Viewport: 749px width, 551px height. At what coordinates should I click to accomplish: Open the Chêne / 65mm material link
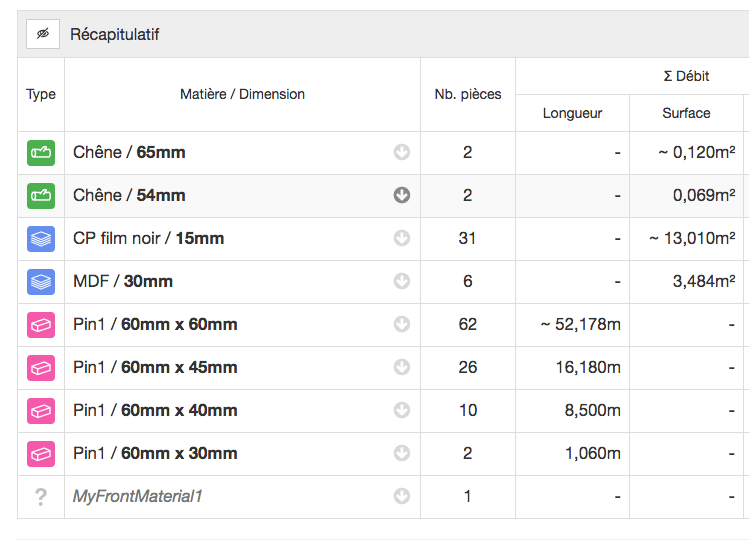[x=129, y=152]
